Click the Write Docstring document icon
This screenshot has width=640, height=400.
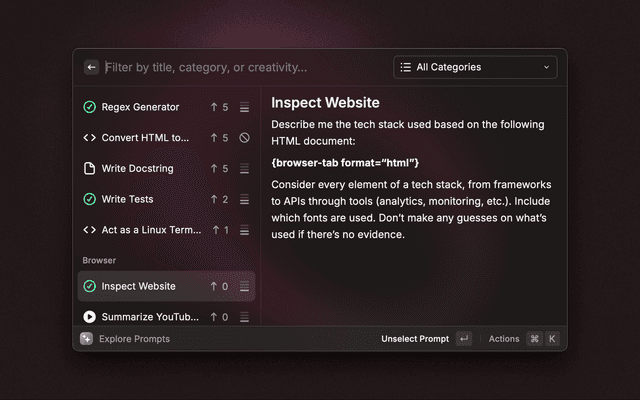click(89, 169)
